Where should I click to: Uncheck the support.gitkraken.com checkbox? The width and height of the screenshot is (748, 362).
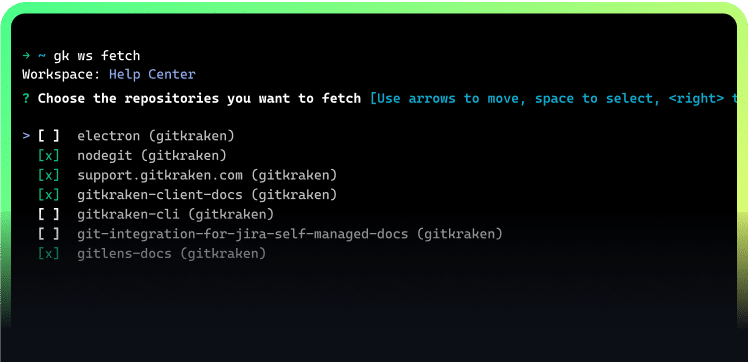(x=49, y=175)
